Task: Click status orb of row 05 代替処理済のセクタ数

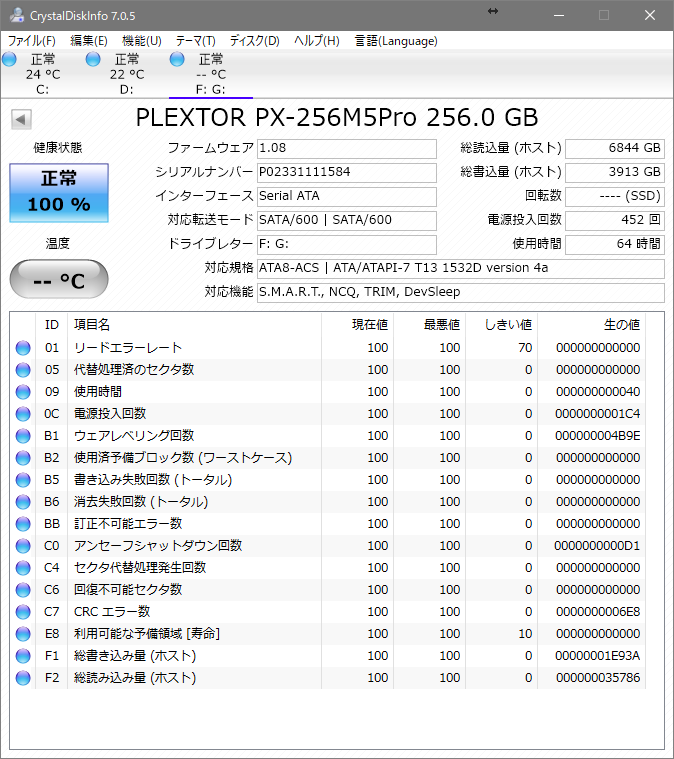Action: [x=23, y=370]
